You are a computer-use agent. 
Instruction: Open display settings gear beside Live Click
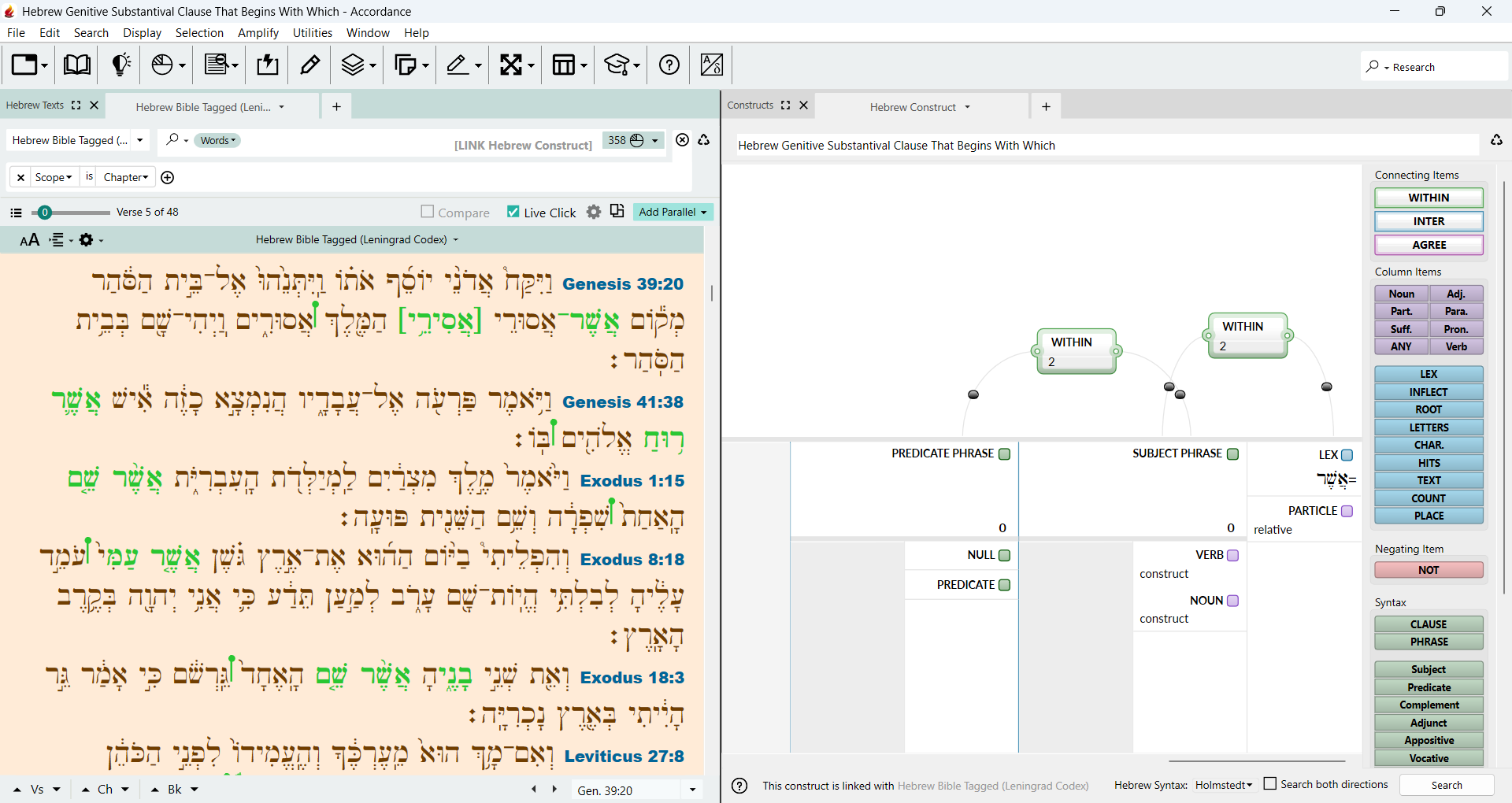[594, 212]
